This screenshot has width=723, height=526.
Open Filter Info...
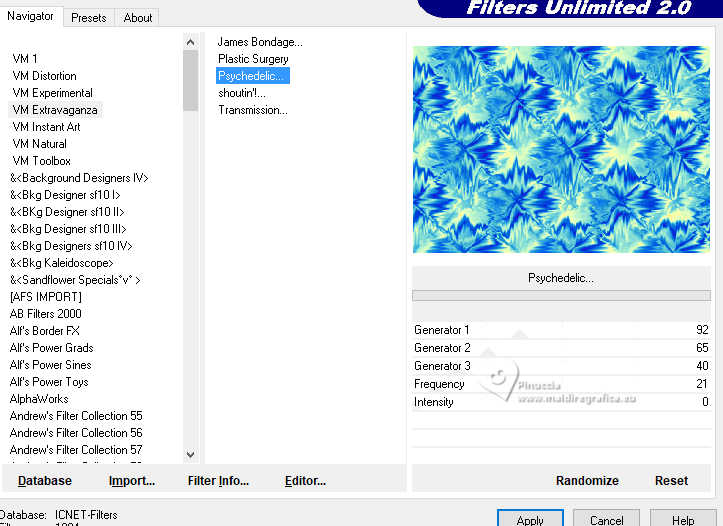point(218,481)
